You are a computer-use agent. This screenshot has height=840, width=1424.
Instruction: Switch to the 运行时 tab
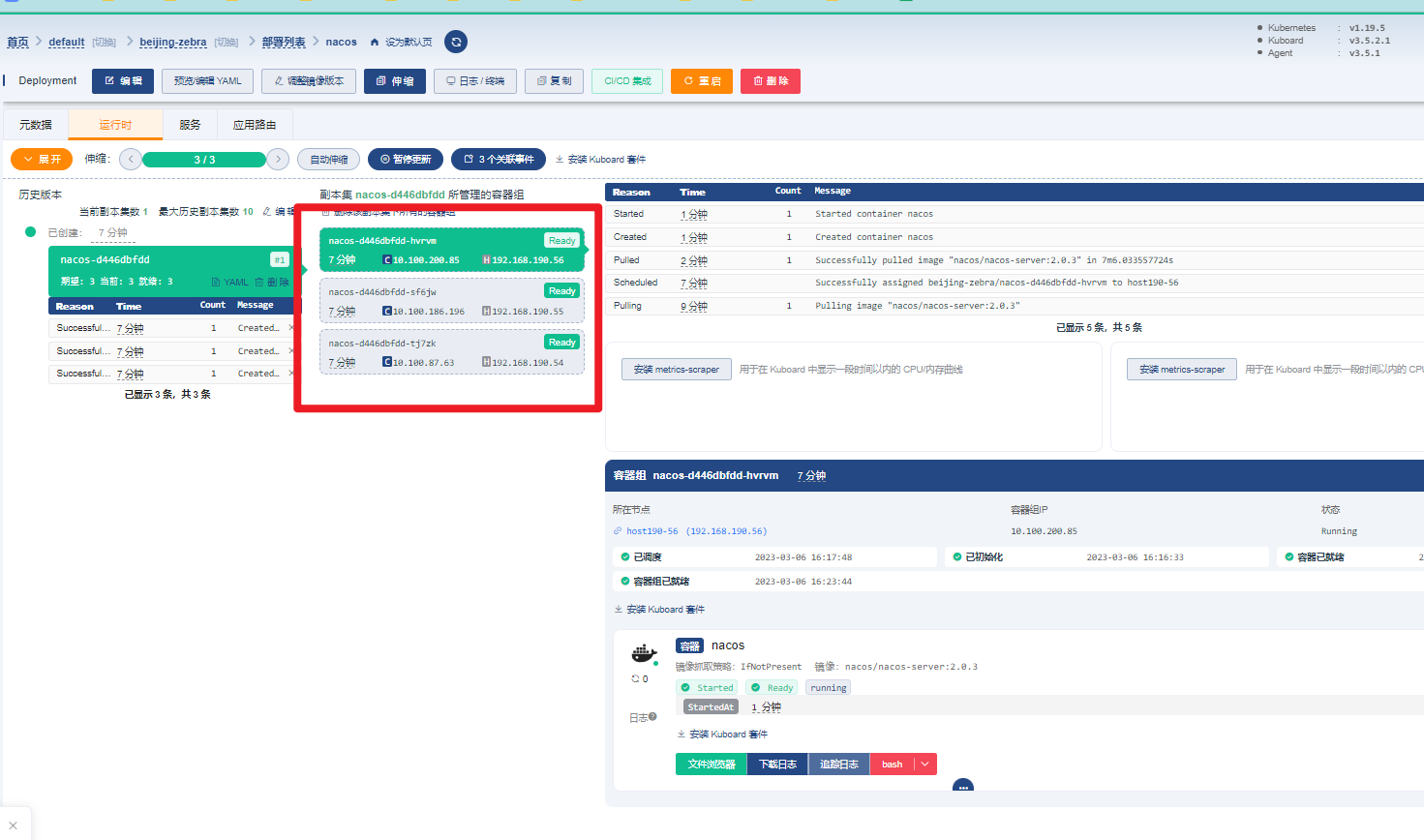point(115,125)
